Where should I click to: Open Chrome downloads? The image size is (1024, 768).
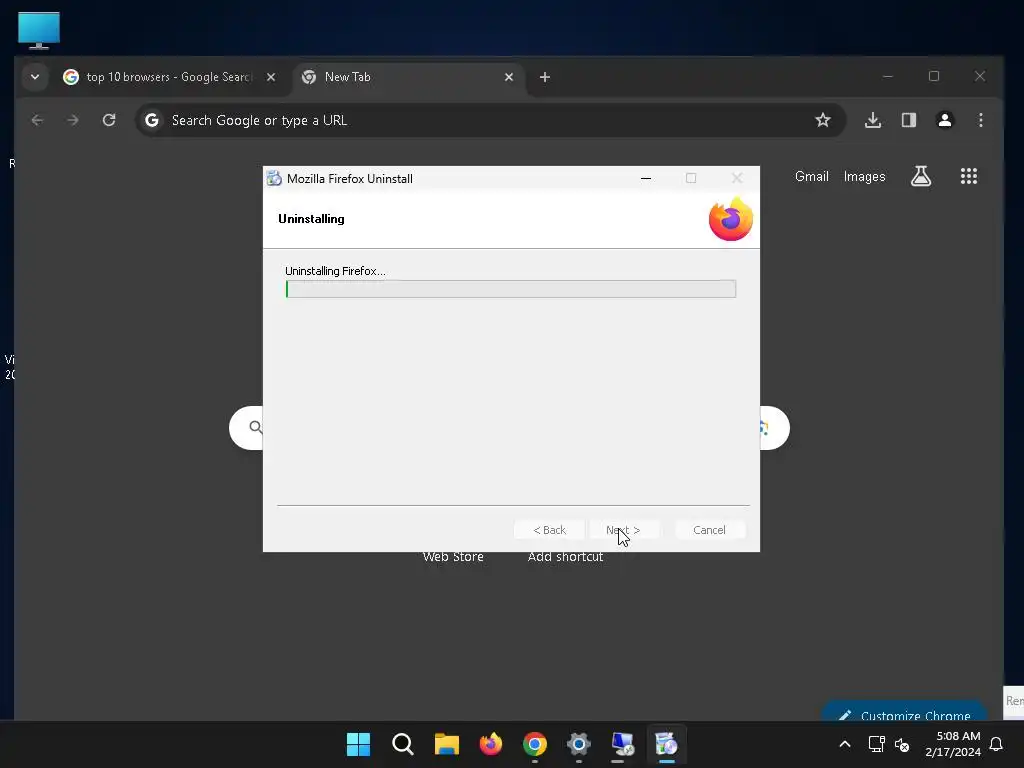pyautogui.click(x=873, y=120)
